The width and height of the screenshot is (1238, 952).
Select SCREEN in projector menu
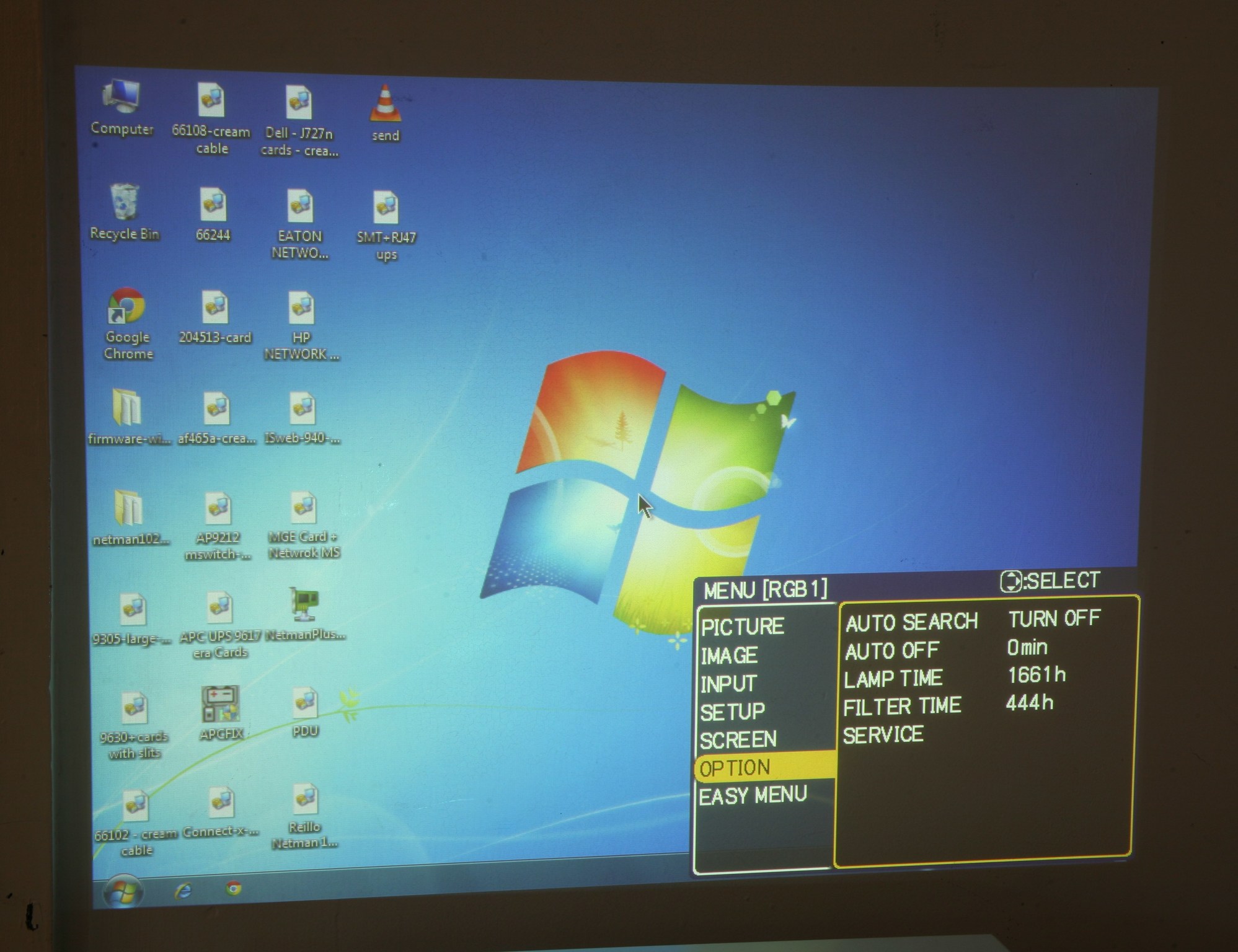[x=738, y=739]
